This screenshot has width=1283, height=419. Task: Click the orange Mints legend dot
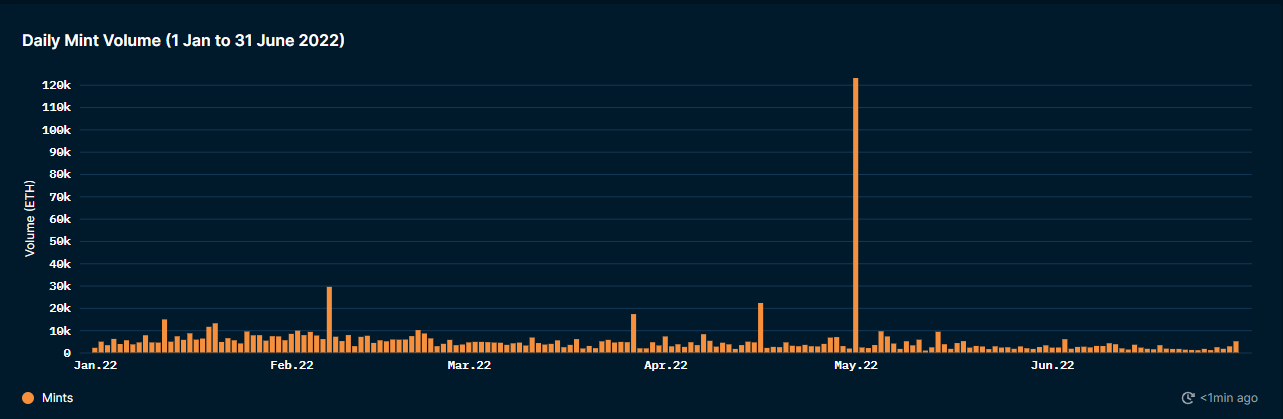point(27,398)
